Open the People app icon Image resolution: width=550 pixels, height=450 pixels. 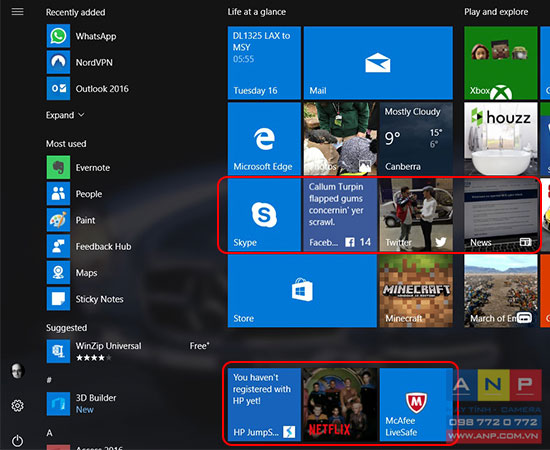(58, 194)
